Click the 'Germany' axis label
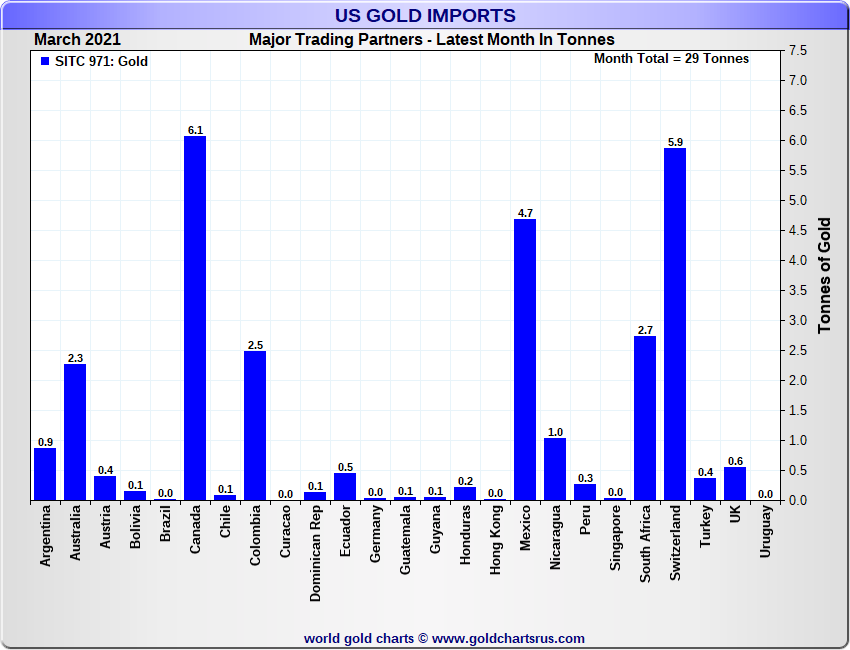Viewport: 850px width, 650px height. tap(375, 534)
